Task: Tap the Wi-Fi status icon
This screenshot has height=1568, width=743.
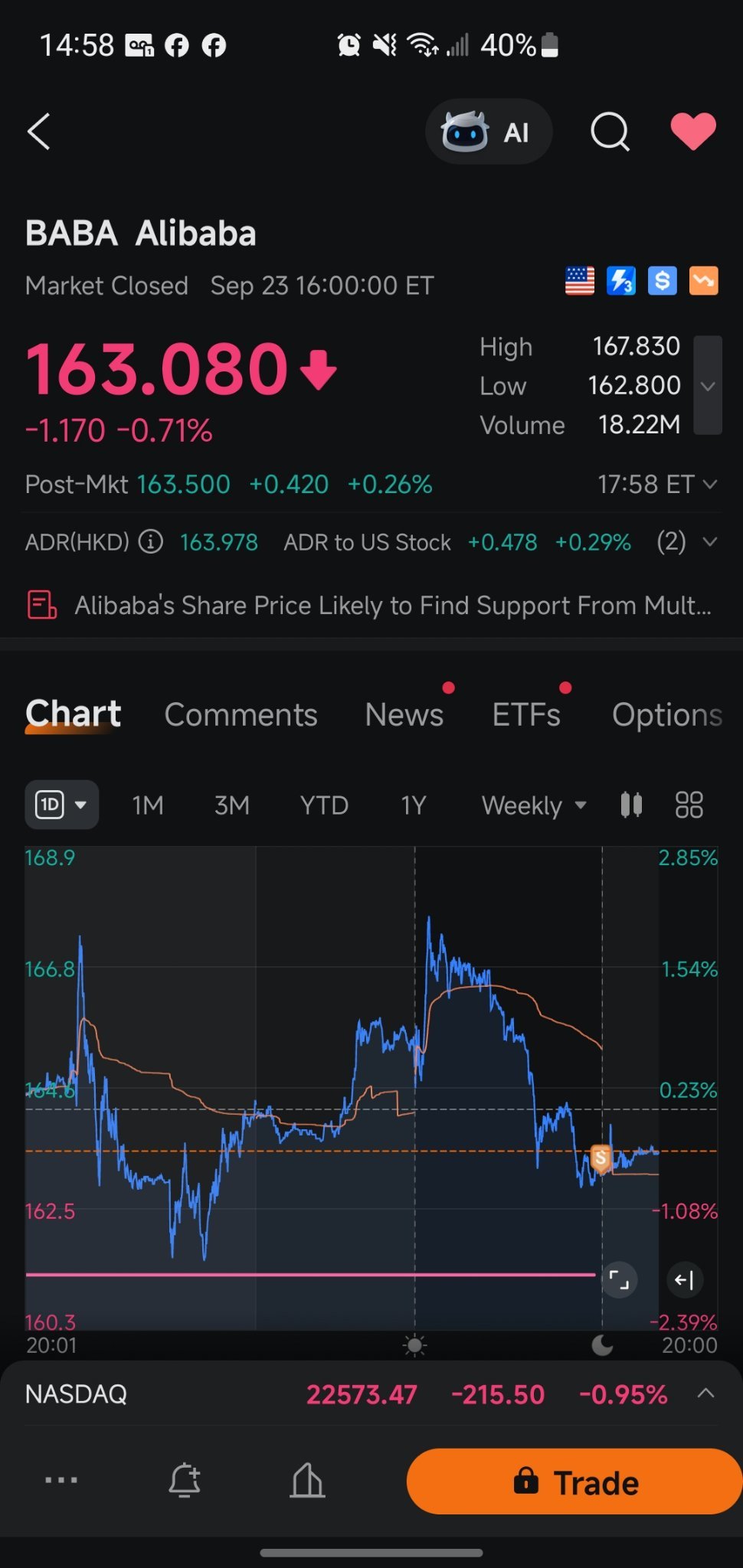Action: coord(423,45)
